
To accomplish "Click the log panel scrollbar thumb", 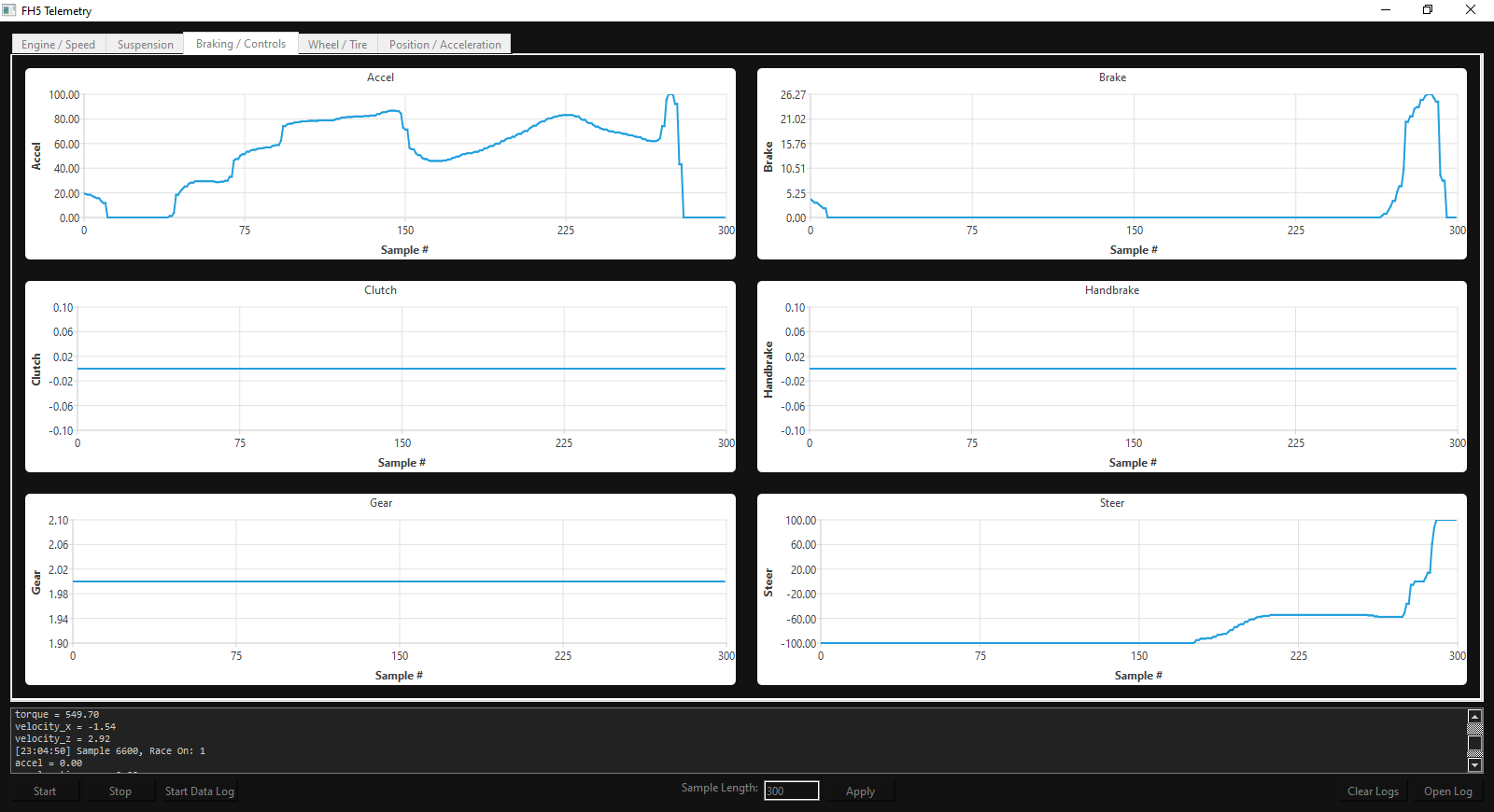I will 1475,744.
